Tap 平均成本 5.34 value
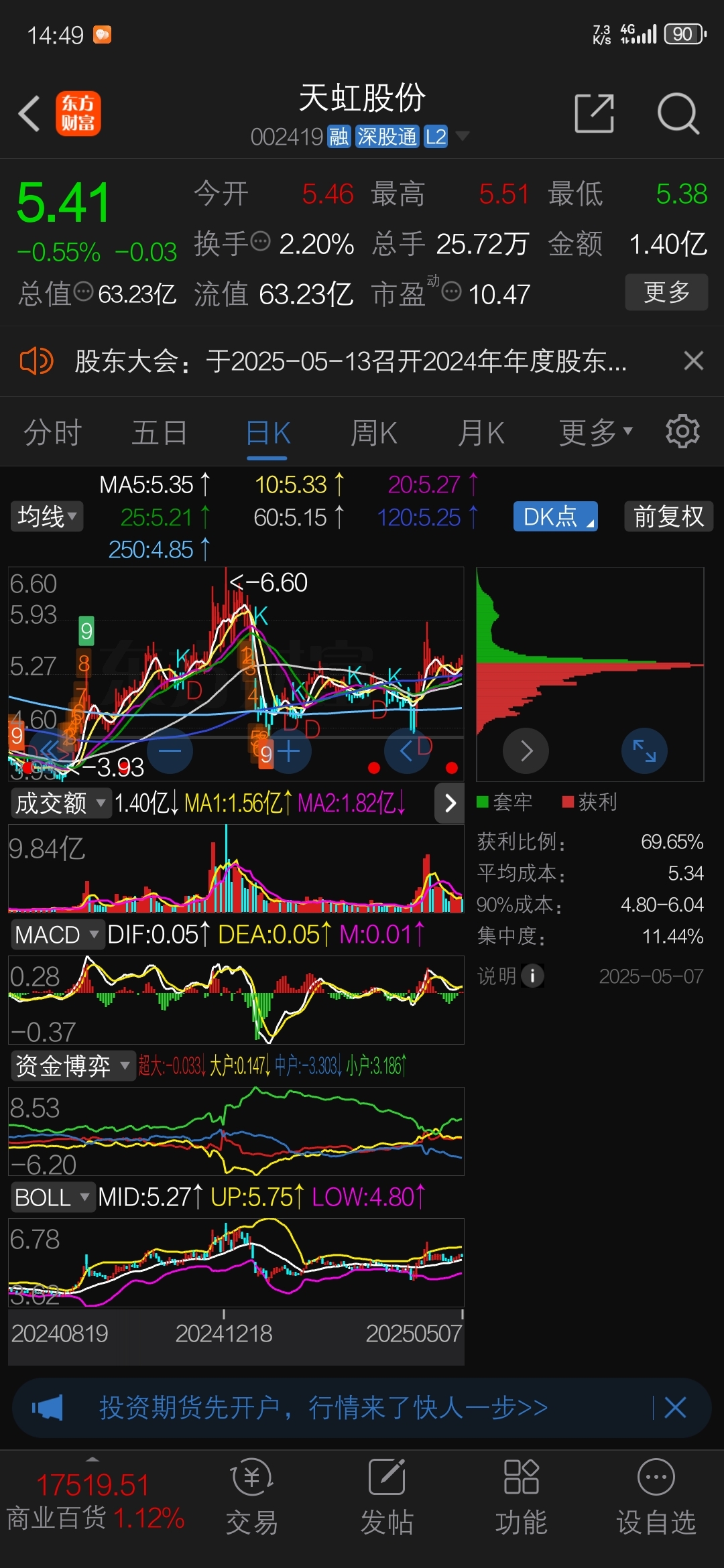The image size is (724, 1568). tap(686, 873)
